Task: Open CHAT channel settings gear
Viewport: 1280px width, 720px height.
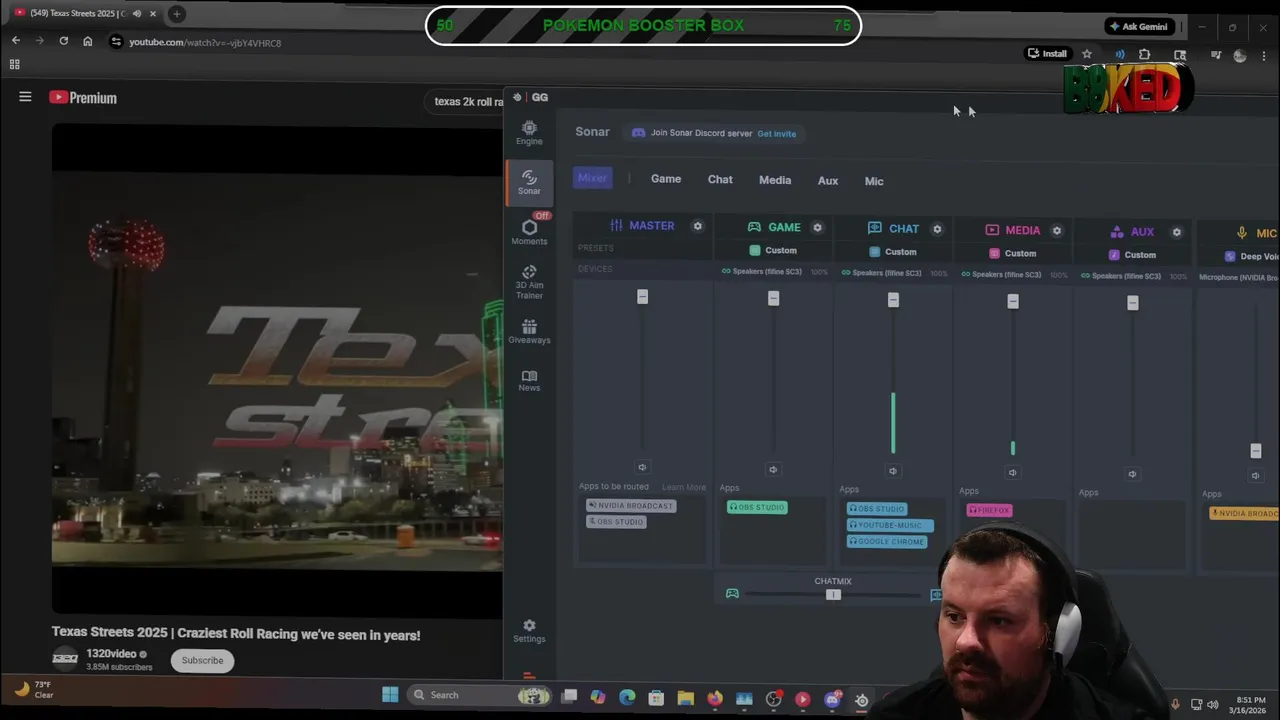Action: 937,229
